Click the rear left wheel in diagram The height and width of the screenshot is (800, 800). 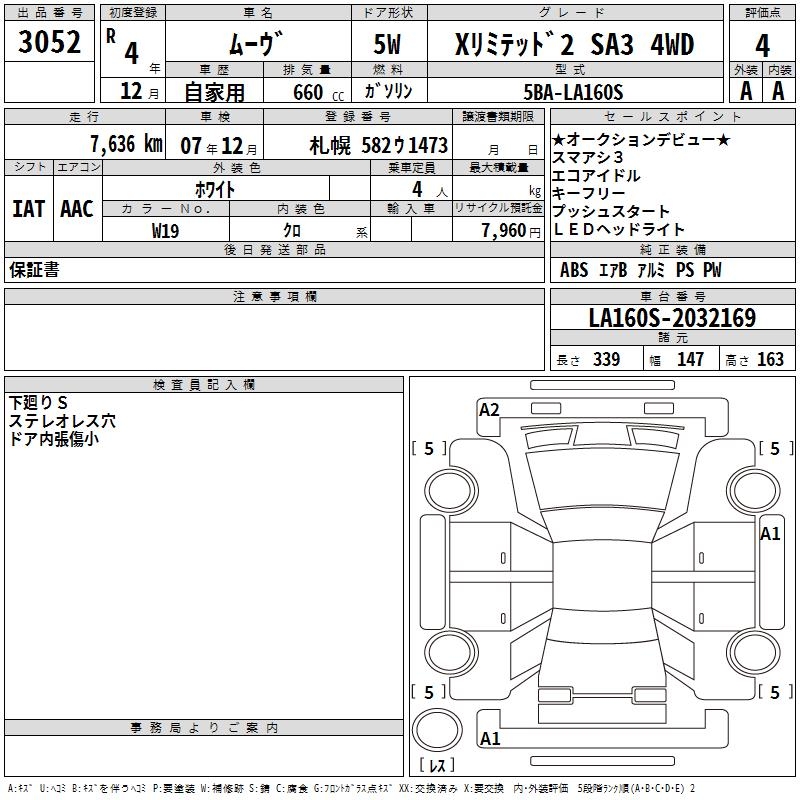451,652
